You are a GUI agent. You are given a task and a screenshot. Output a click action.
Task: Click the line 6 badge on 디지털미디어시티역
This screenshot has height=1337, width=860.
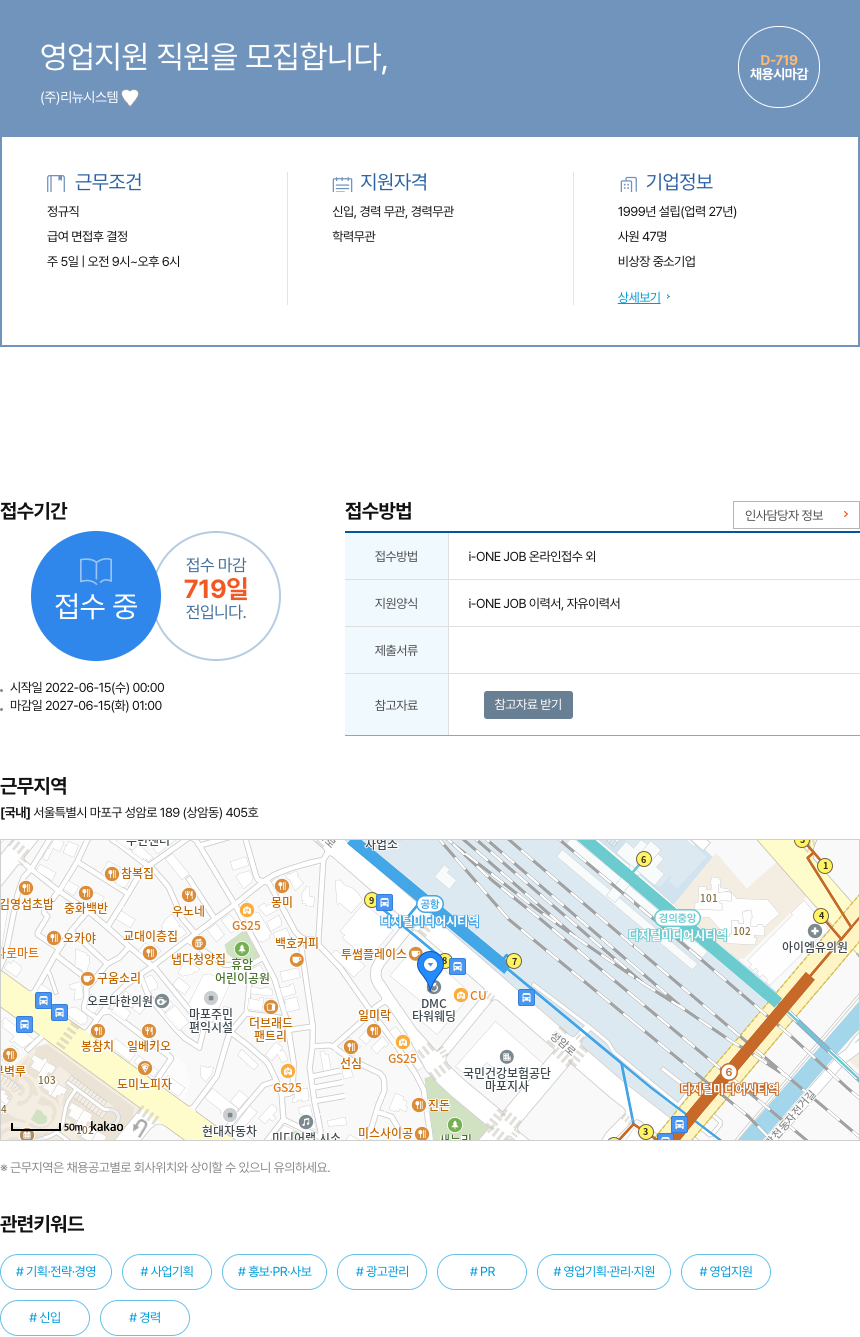tap(729, 1072)
